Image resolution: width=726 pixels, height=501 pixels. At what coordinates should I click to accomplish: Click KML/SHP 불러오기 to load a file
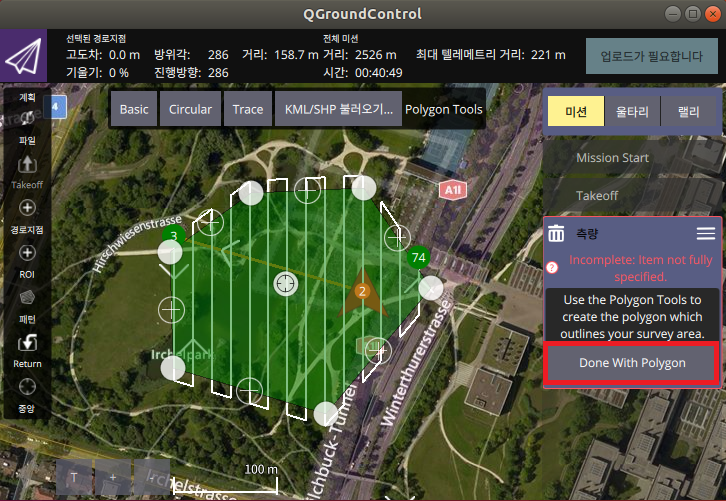[338, 109]
